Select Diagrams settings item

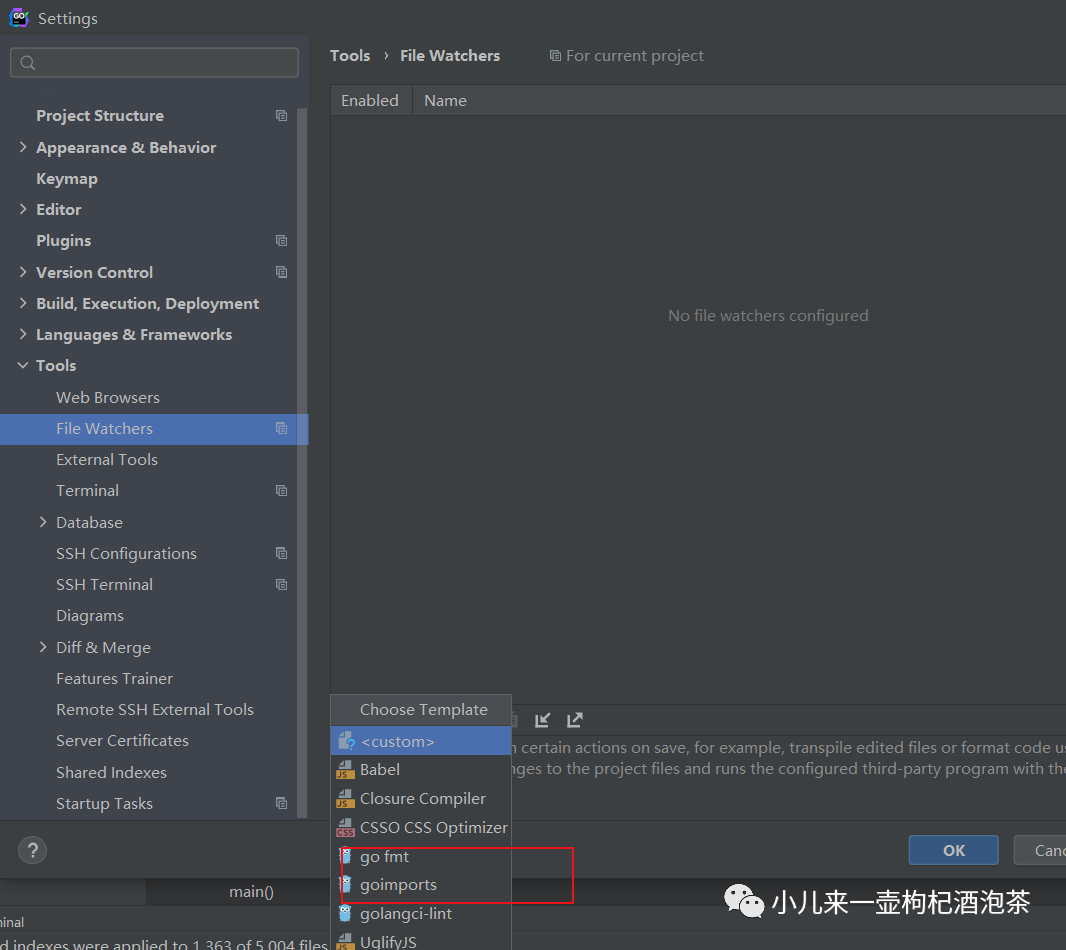90,615
